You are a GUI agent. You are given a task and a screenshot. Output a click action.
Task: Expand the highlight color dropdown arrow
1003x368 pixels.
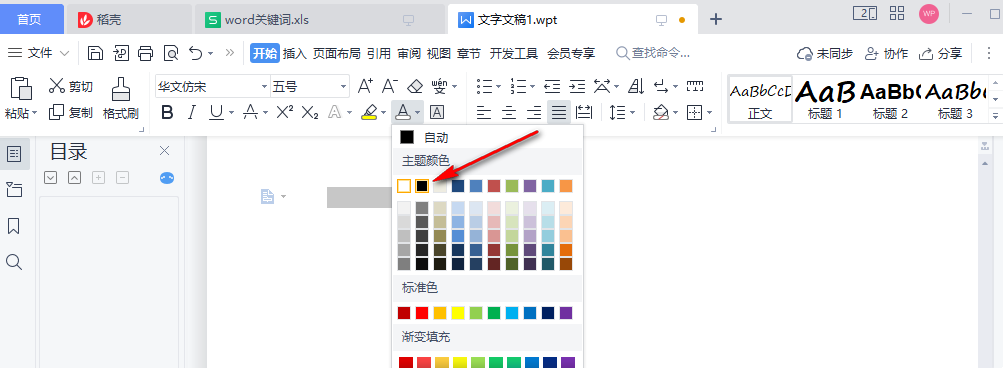click(383, 113)
